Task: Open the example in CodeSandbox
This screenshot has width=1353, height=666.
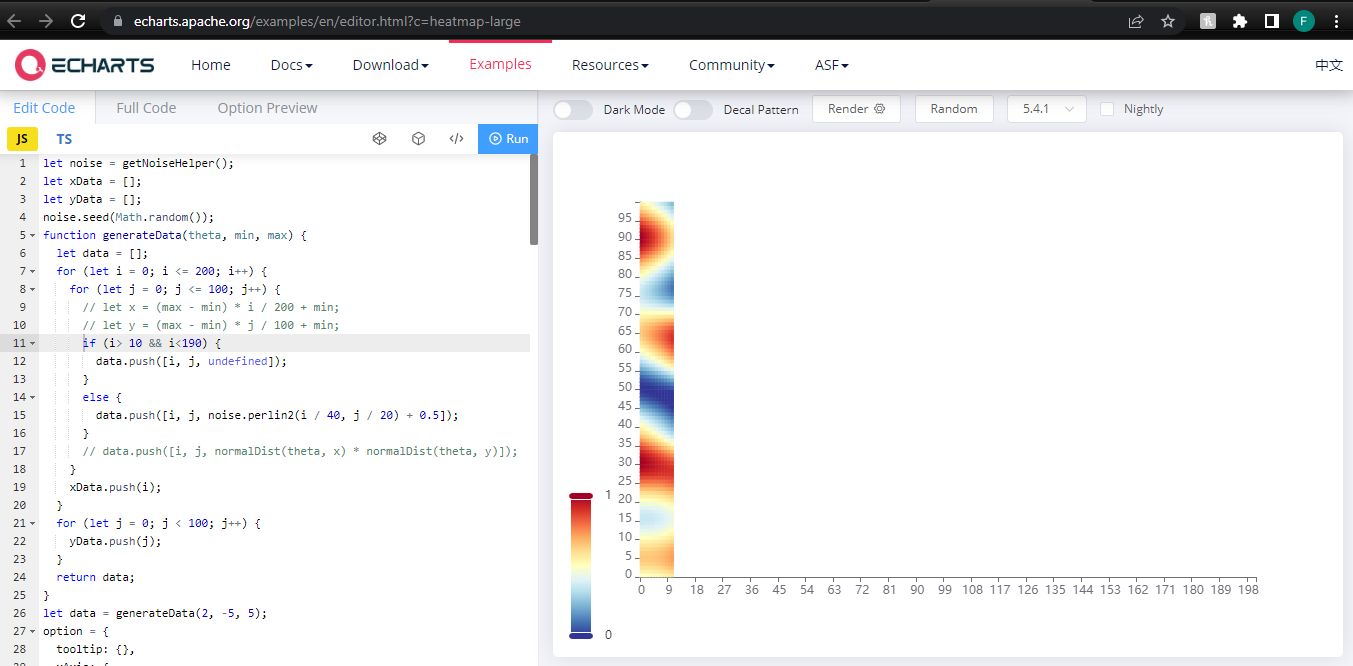Action: click(418, 138)
